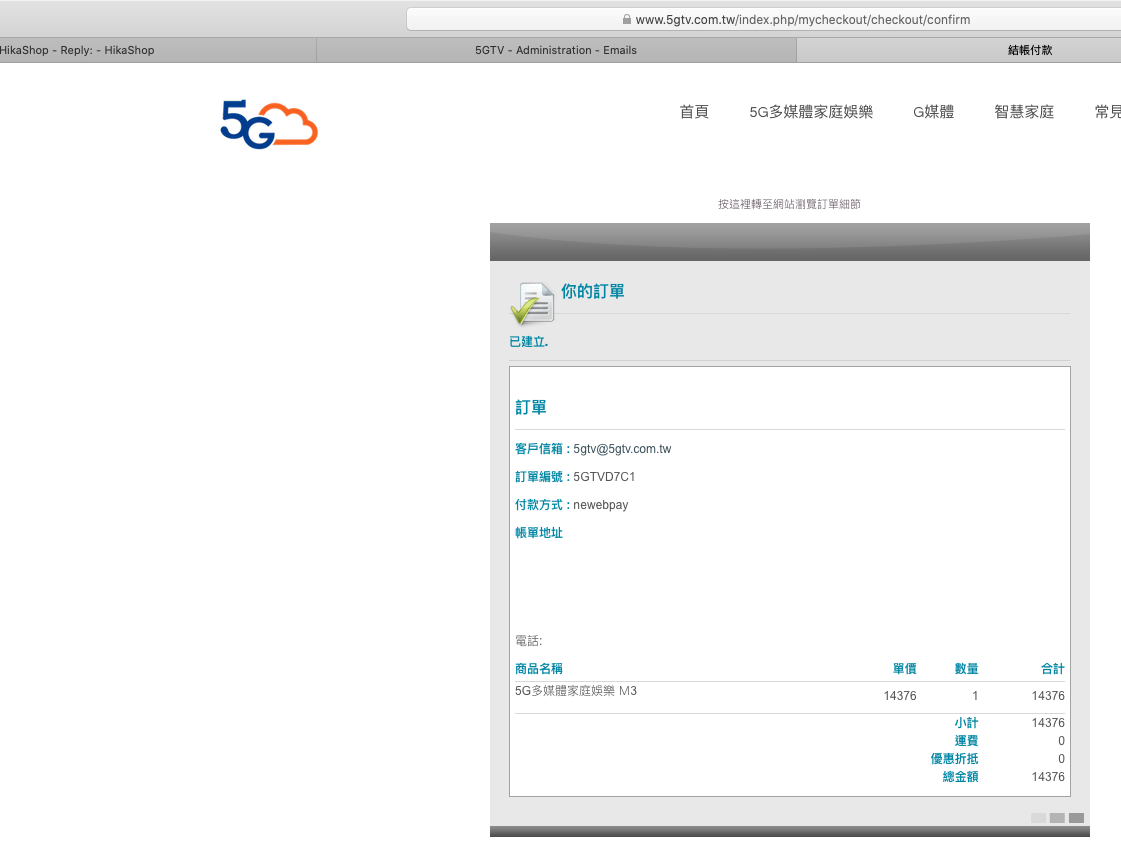
Task: Click the 總金額 label
Action: coord(960,776)
